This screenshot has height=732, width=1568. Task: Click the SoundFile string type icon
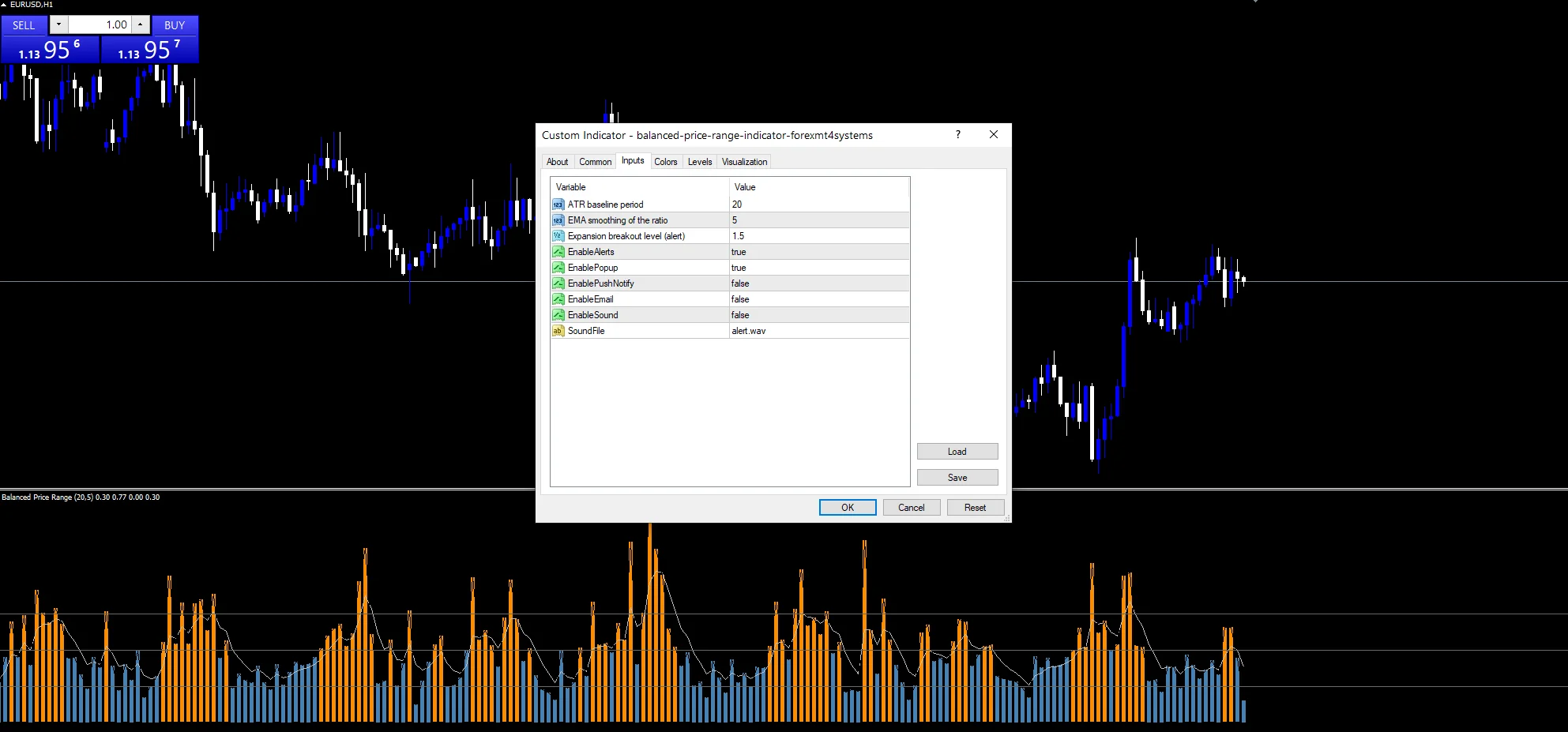tap(558, 331)
